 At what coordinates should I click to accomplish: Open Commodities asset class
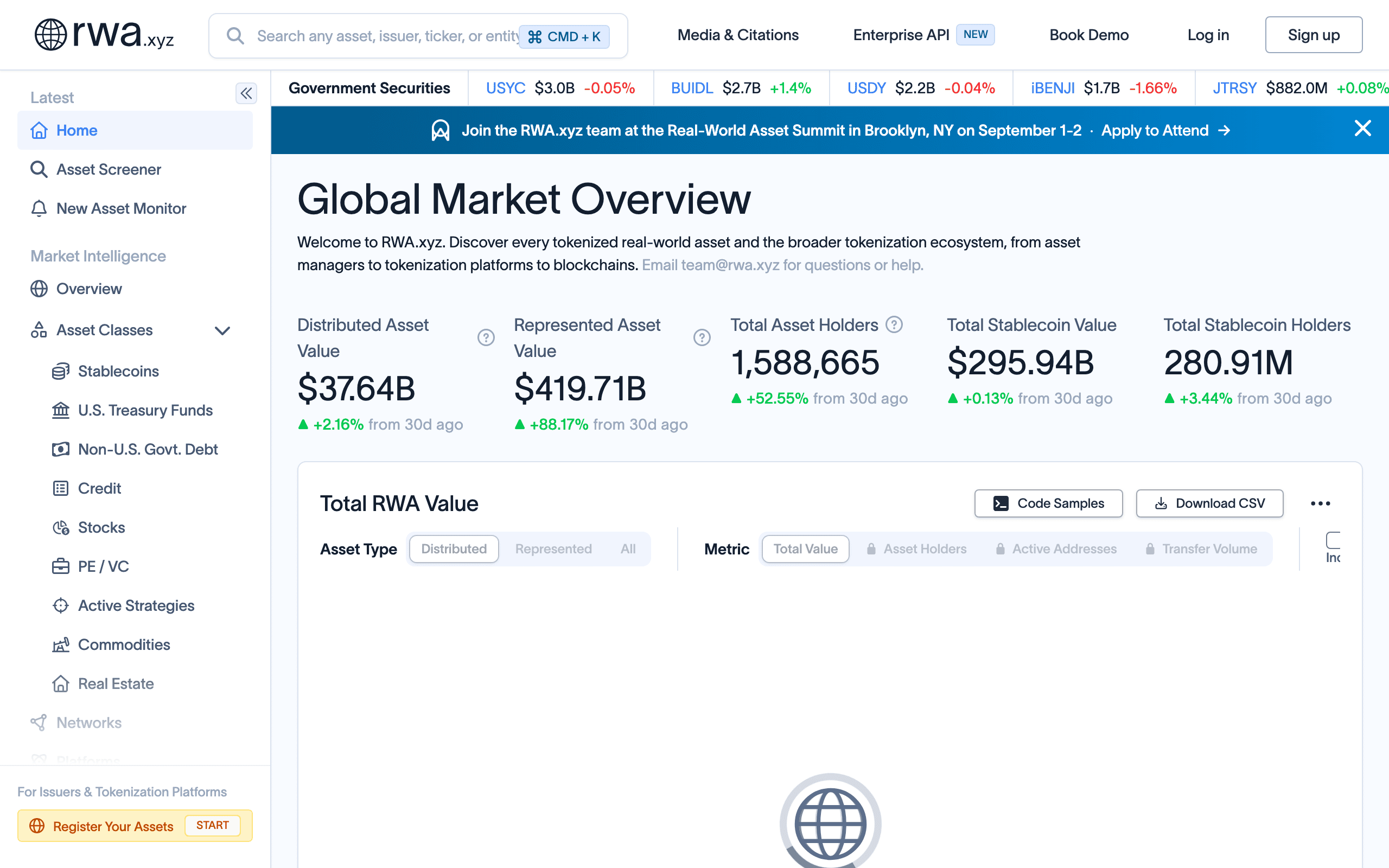pos(124,644)
